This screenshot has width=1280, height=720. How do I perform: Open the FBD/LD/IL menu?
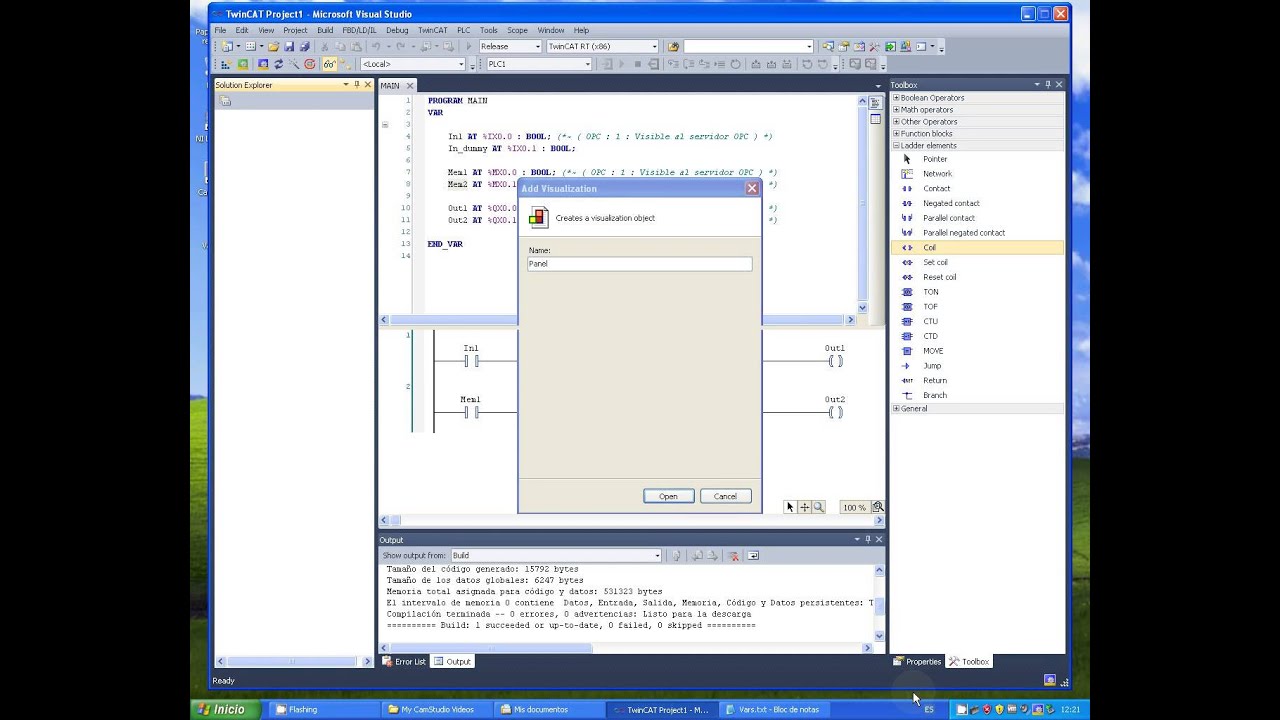tap(359, 30)
